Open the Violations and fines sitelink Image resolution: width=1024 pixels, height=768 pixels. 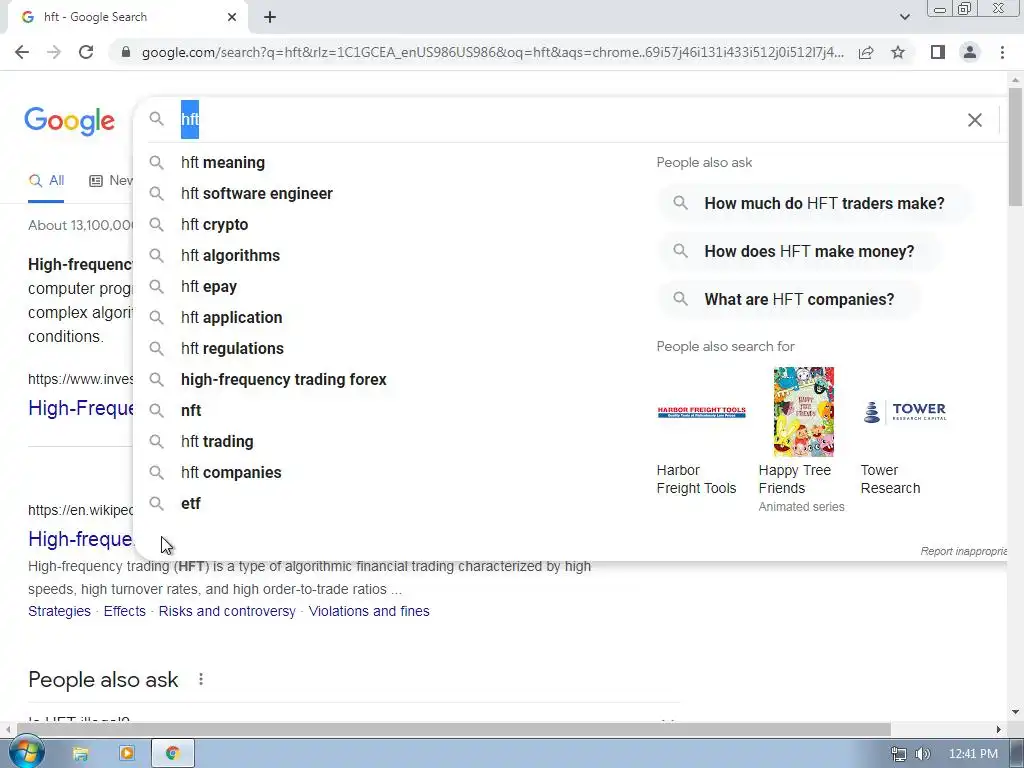pos(369,611)
